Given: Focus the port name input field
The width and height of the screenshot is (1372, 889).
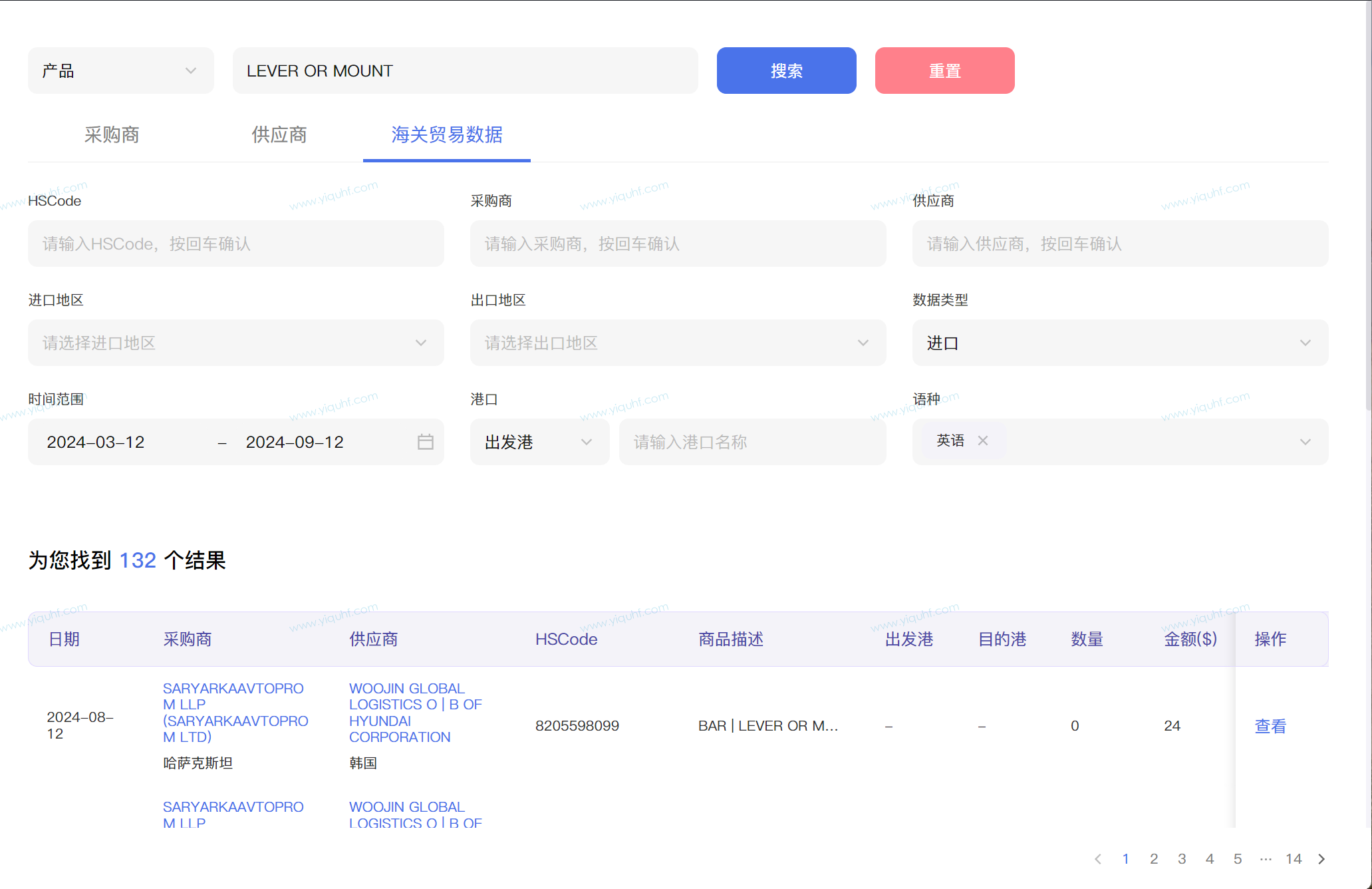Looking at the screenshot, I should click(x=752, y=442).
